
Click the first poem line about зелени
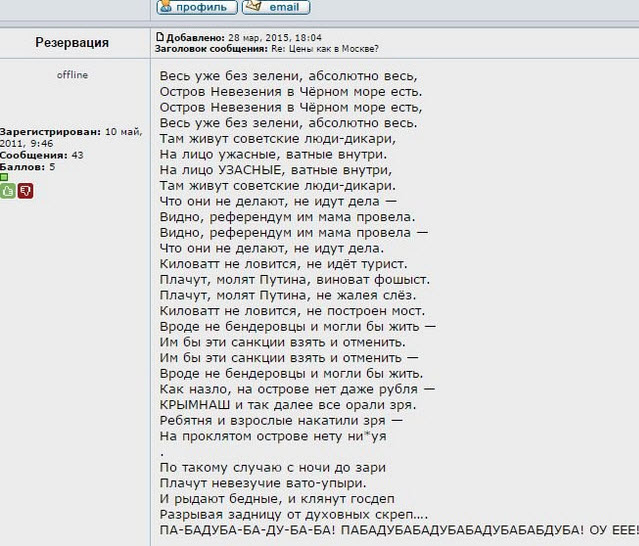click(288, 76)
